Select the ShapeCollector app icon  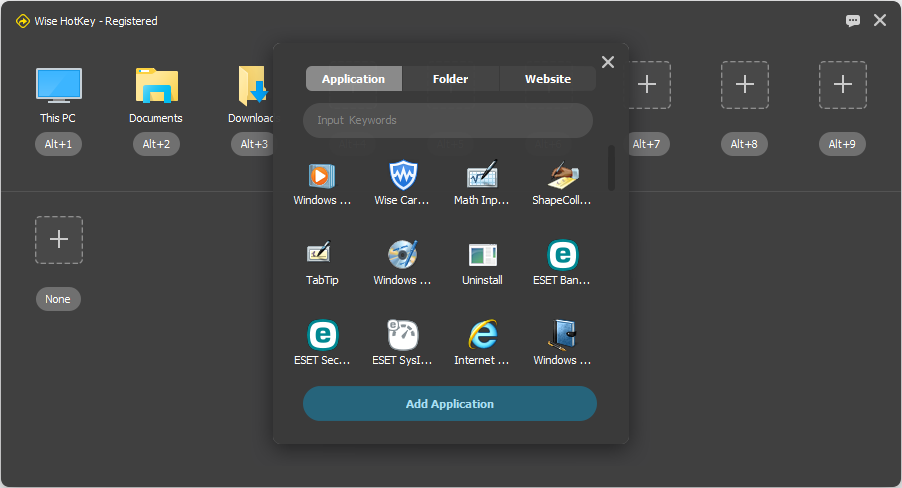563,175
